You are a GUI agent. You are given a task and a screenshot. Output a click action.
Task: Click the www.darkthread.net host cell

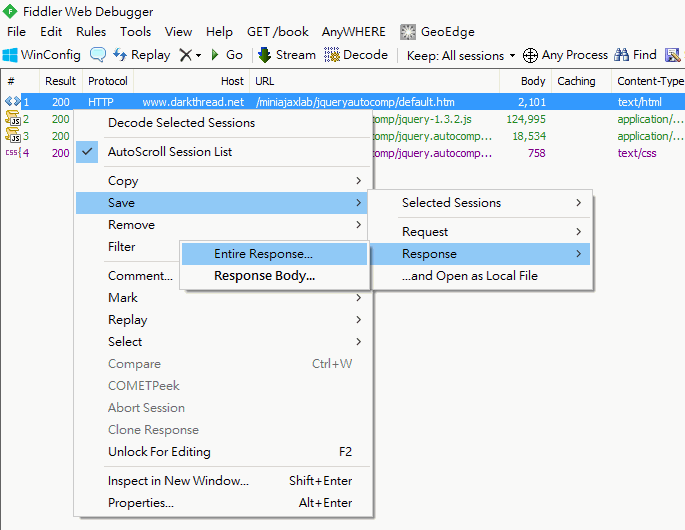(193, 102)
